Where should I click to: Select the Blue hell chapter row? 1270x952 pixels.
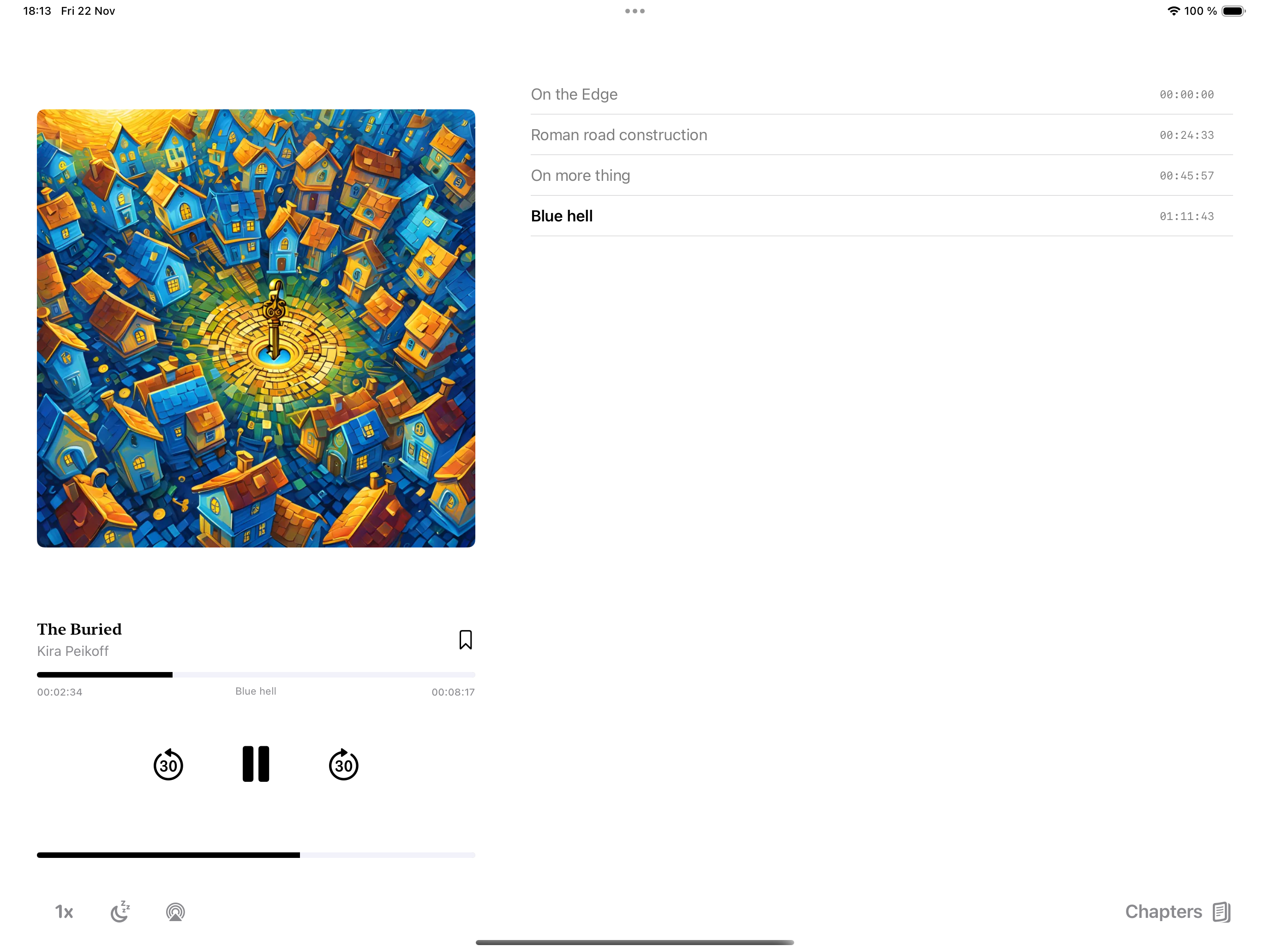(x=881, y=216)
